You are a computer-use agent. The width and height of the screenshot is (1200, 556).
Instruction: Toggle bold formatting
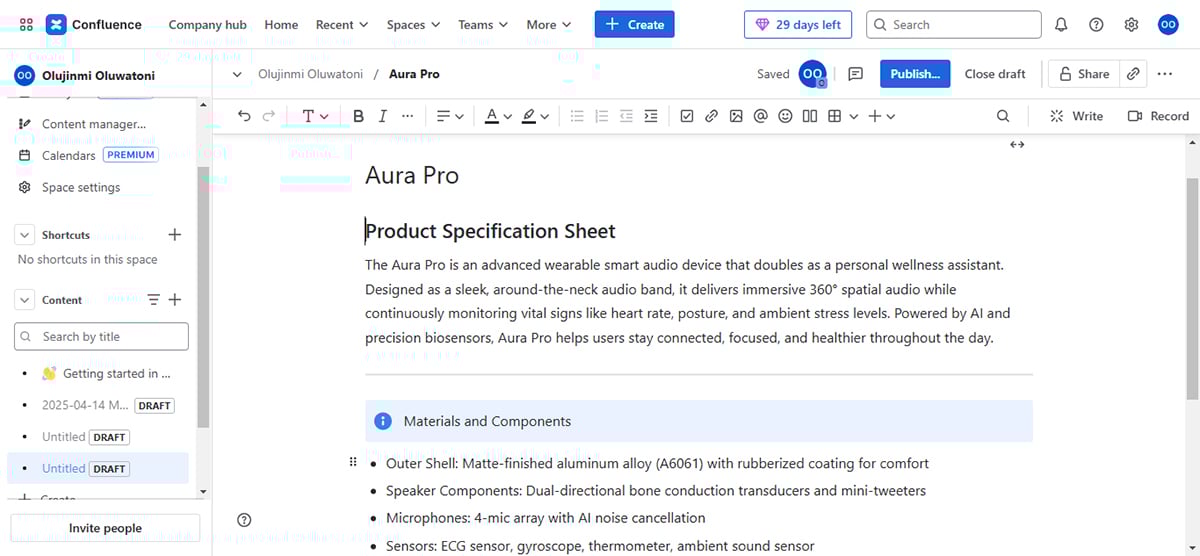pos(358,116)
